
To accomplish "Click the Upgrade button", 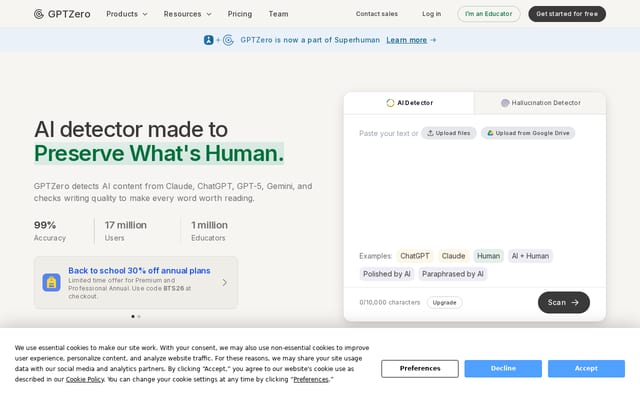I will [x=444, y=302].
